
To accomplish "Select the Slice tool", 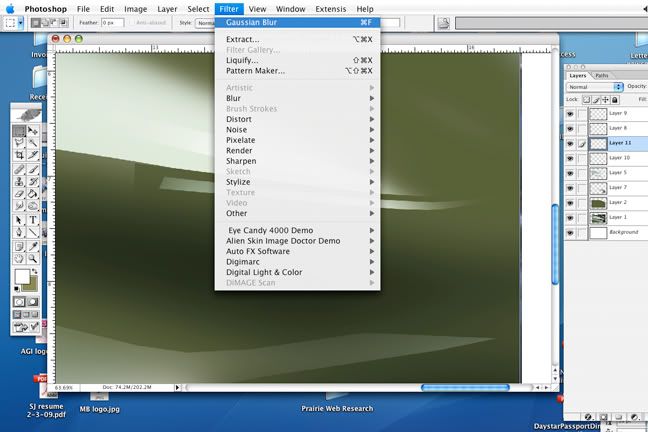I will pos(33,155).
